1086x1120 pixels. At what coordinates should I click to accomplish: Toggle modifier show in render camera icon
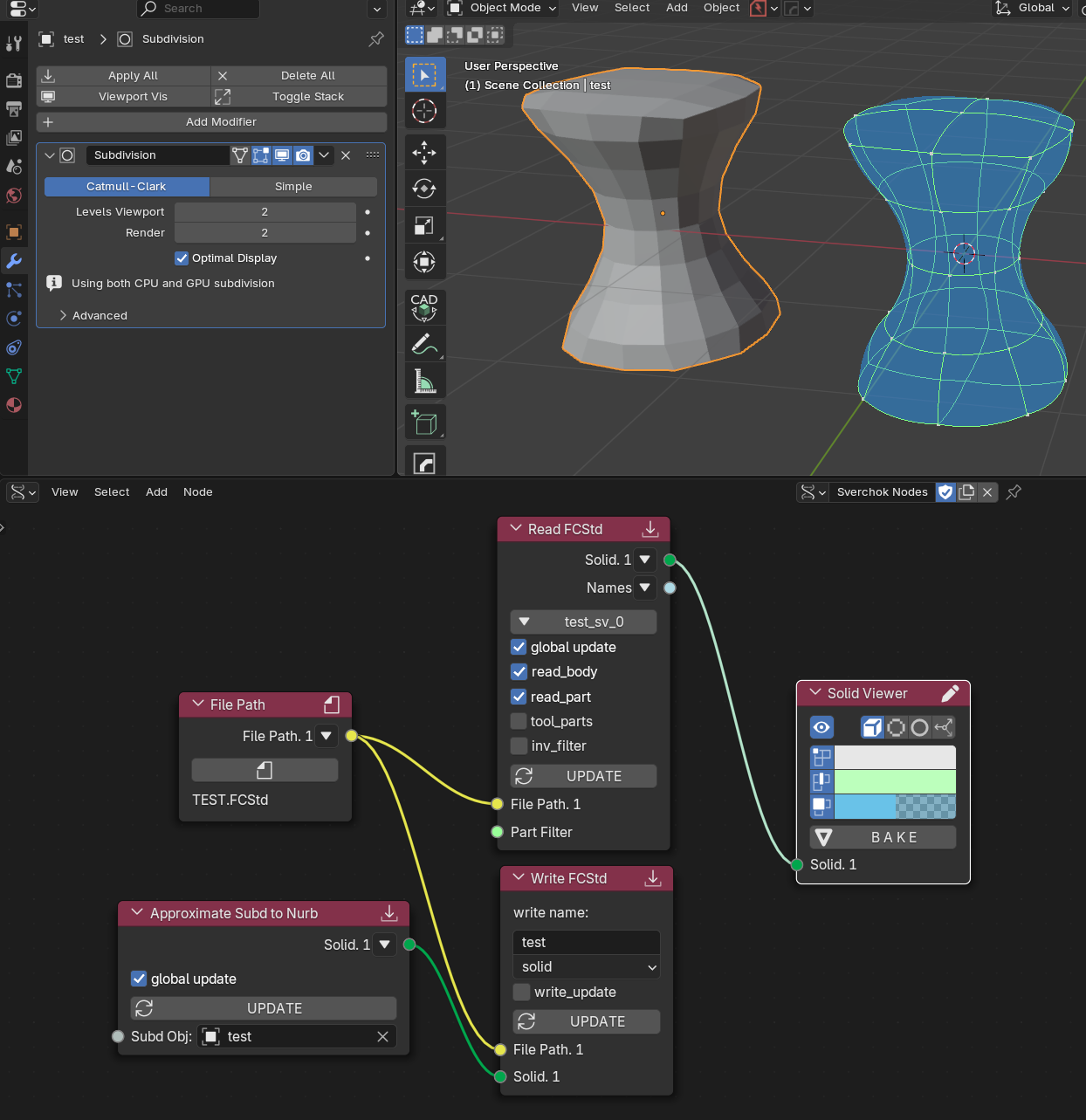coord(303,155)
